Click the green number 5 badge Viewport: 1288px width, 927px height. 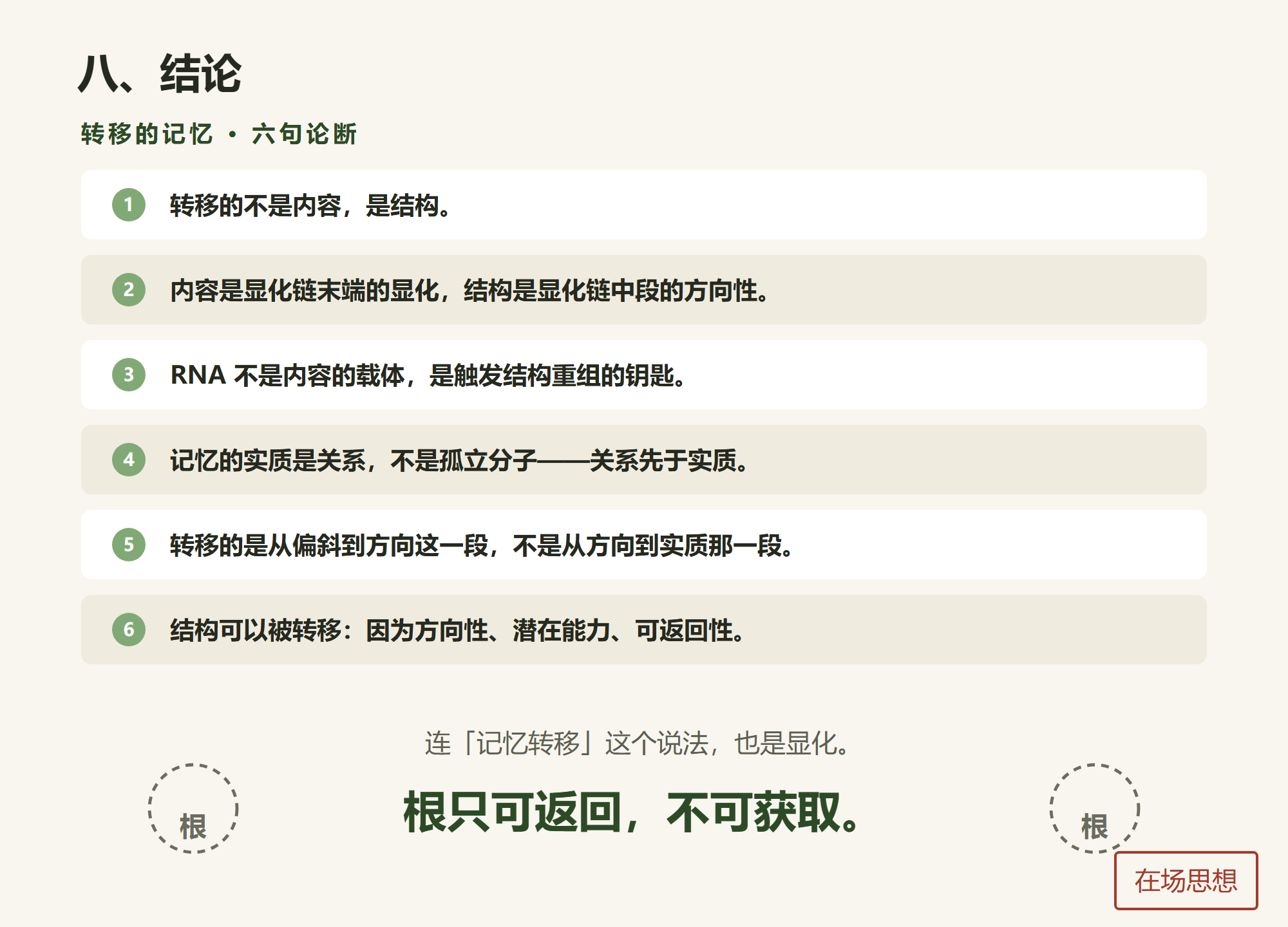click(x=129, y=545)
